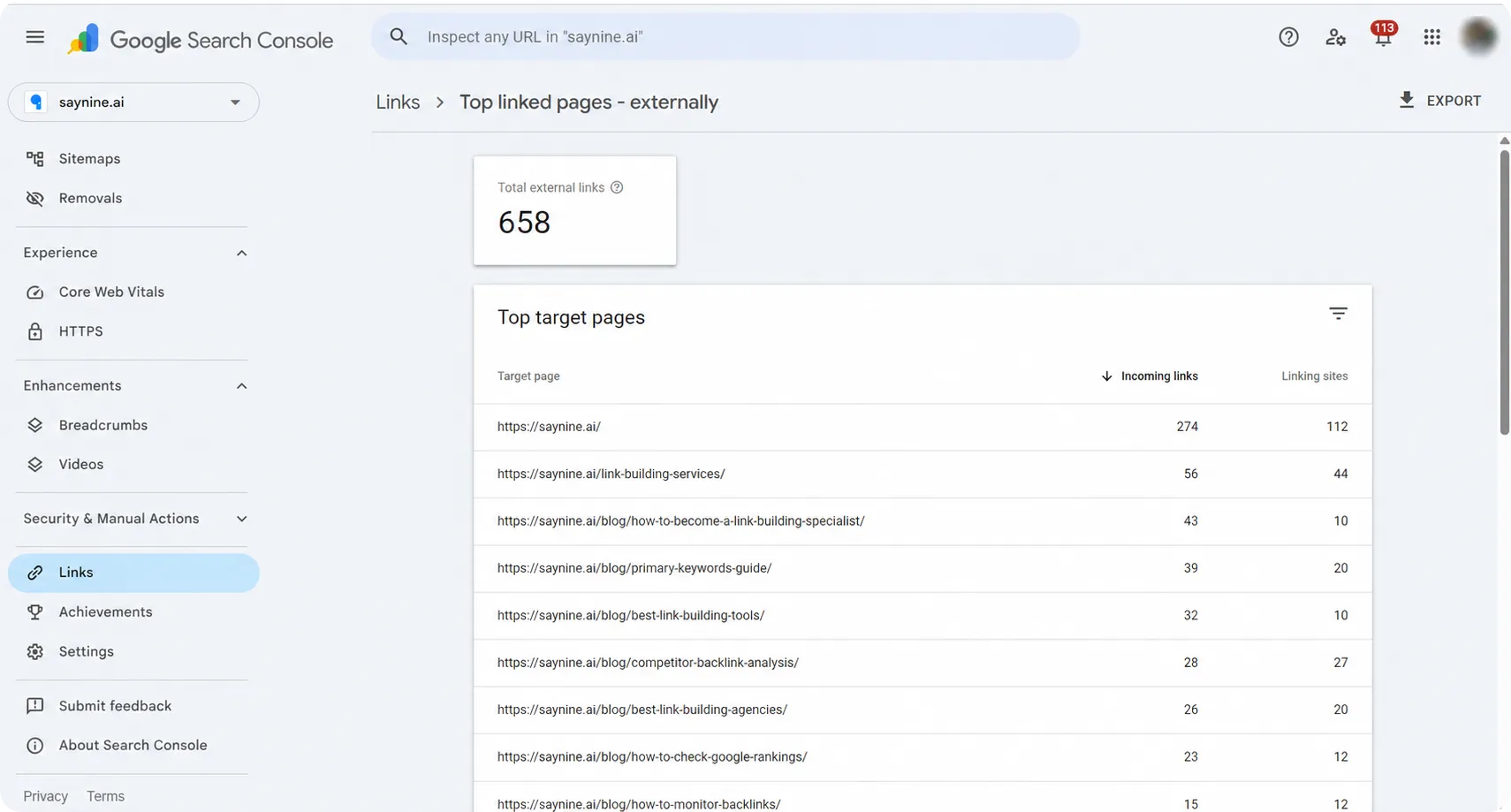The height and width of the screenshot is (812, 1511).
Task: Click Submit feedback
Action: (x=133, y=706)
